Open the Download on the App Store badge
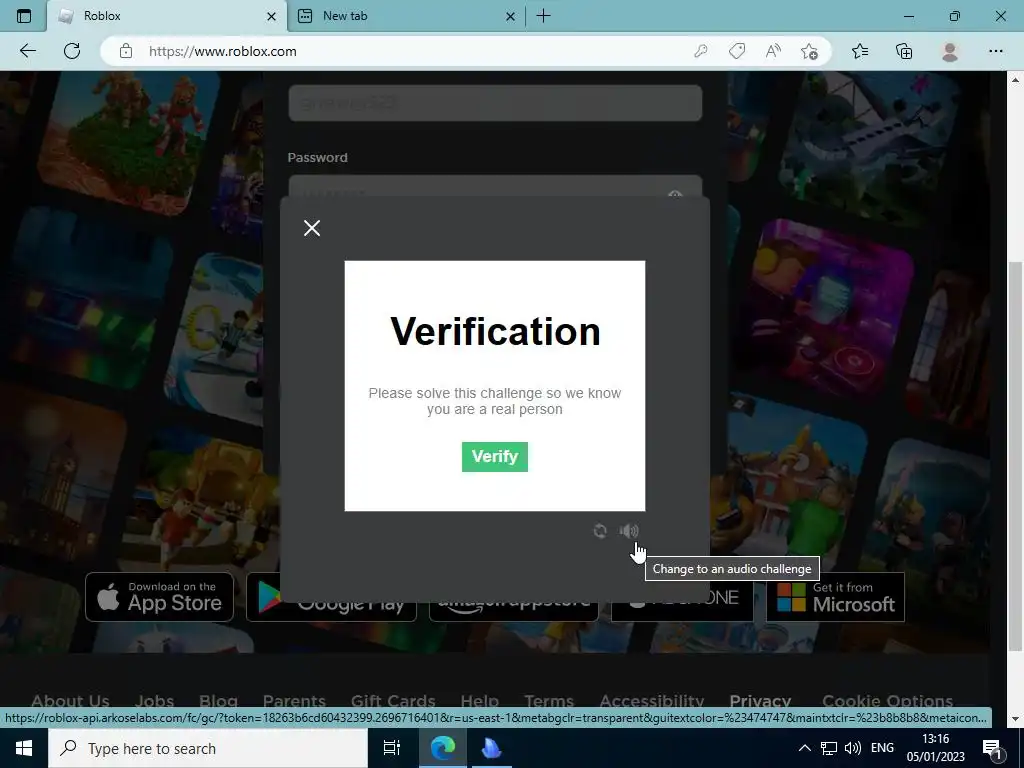Viewport: 1024px width, 768px height. tap(159, 597)
